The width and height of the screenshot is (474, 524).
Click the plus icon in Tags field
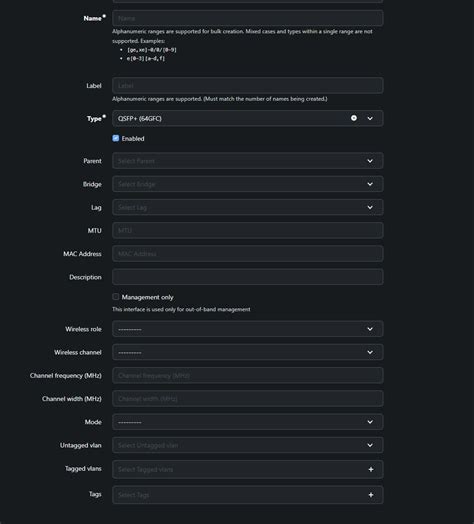[371, 495]
